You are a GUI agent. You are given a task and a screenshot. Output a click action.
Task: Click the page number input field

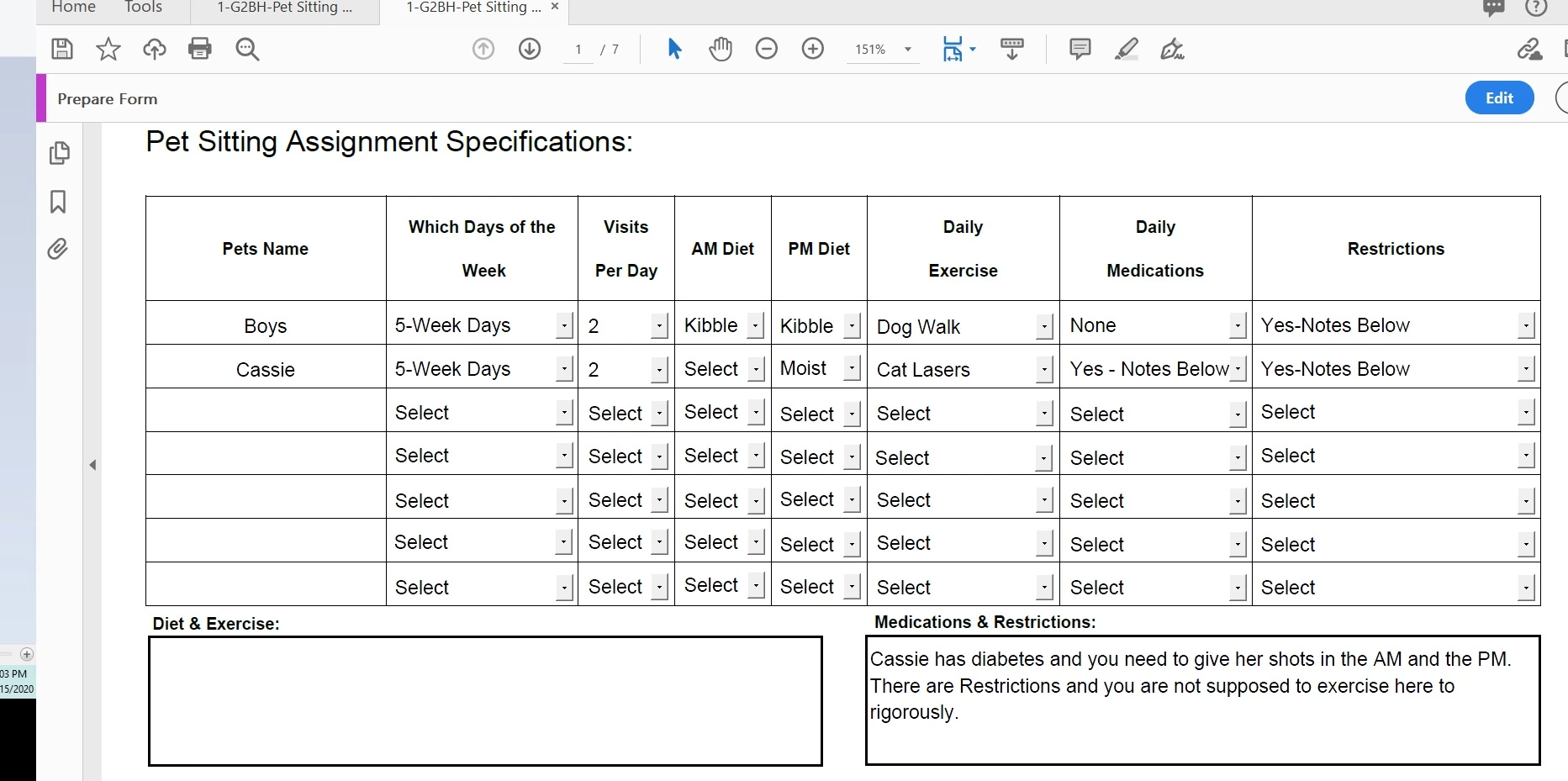click(578, 50)
